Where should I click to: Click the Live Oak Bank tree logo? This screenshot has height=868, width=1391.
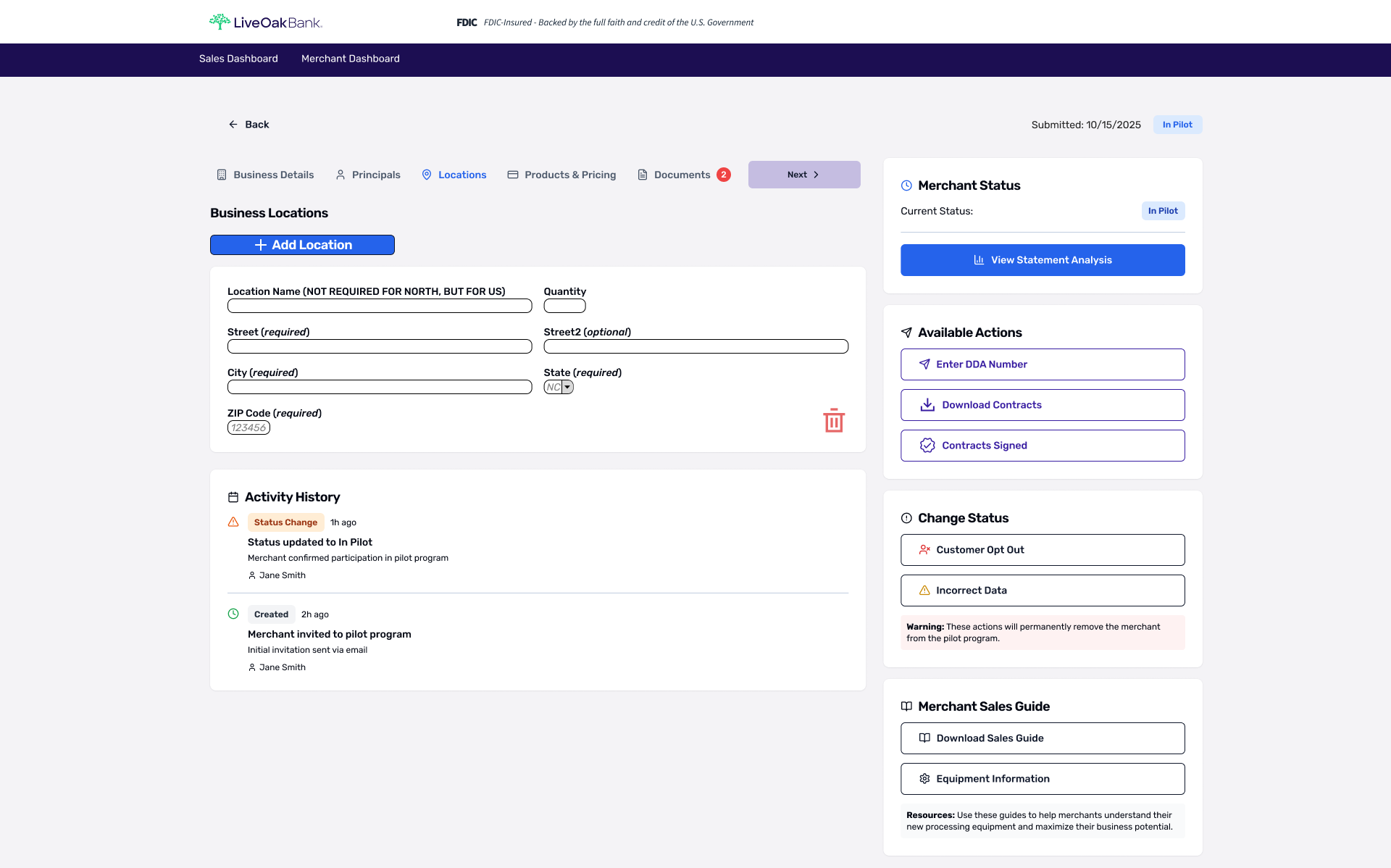pyautogui.click(x=220, y=22)
